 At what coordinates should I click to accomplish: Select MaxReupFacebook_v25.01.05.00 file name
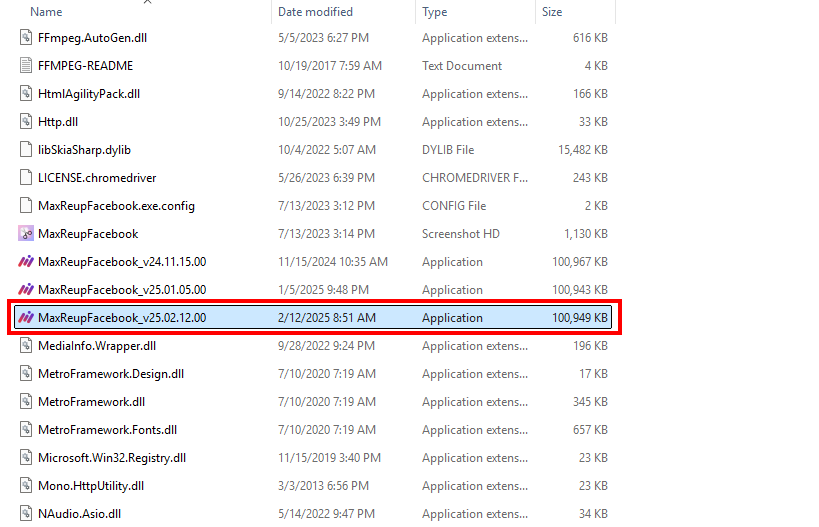pos(122,290)
